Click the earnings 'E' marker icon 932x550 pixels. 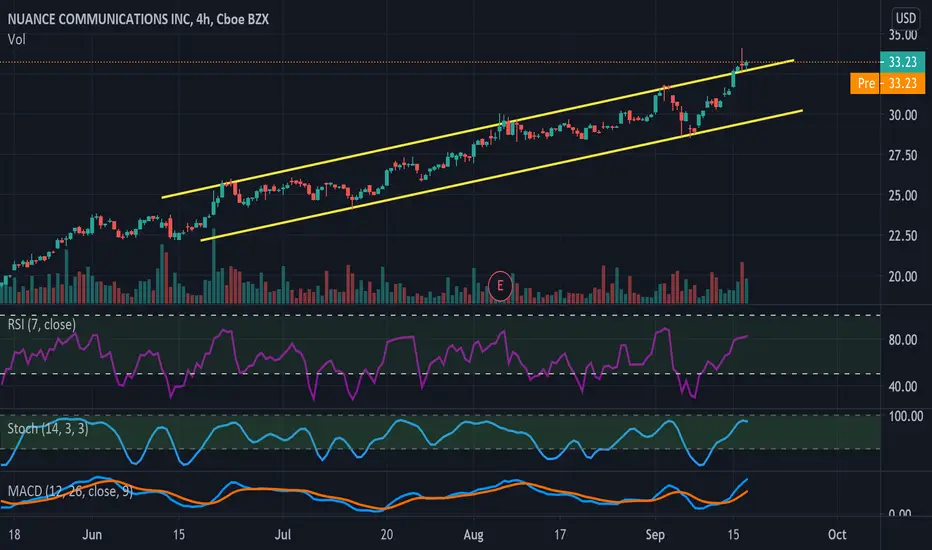tap(500, 286)
